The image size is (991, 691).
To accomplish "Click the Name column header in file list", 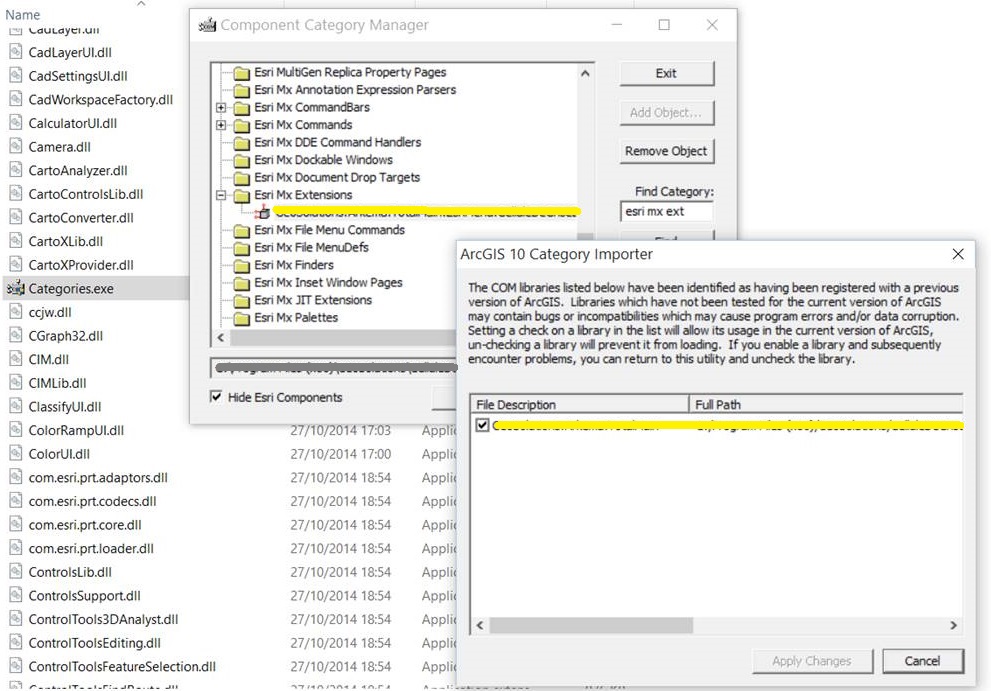I will (x=23, y=15).
